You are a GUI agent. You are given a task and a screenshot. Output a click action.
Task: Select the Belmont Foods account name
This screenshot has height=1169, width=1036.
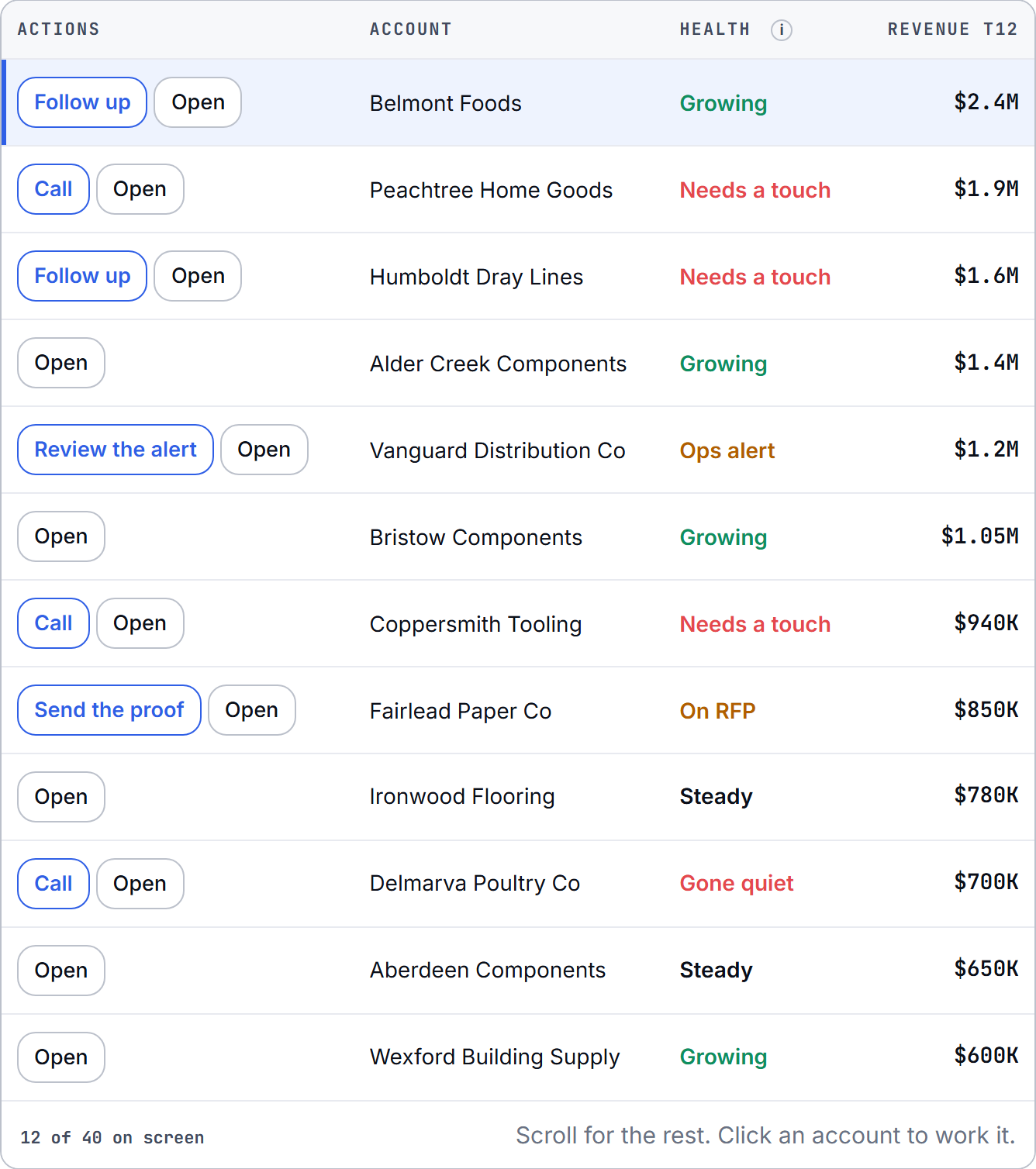click(445, 103)
